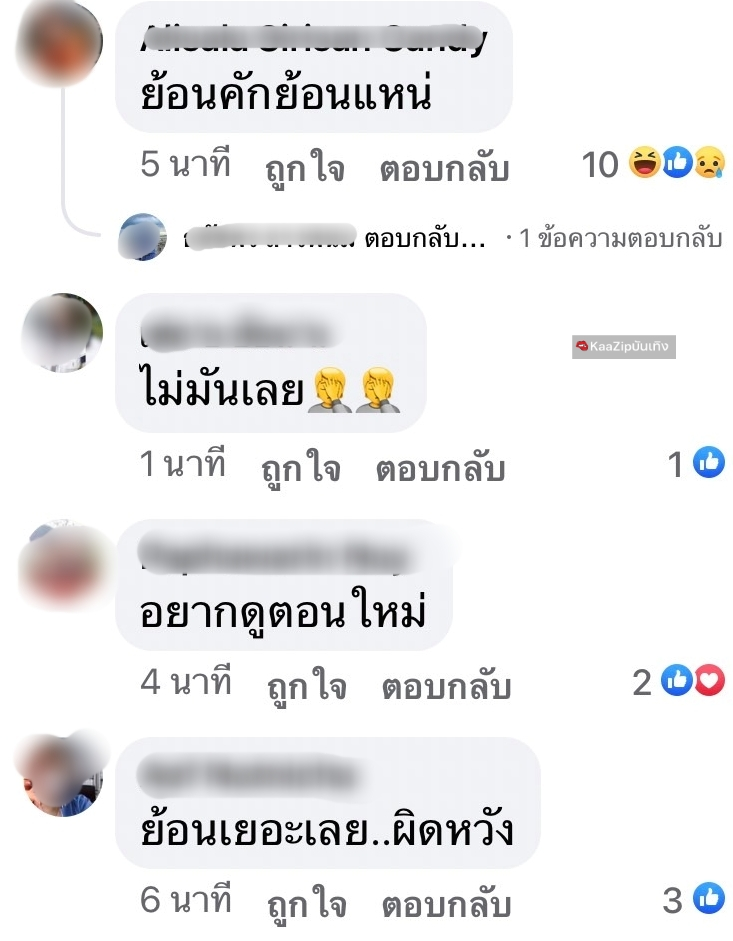Screen dimensions: 733x941
Task: Expand the 1 ข้อความตอบกลับ reply thread
Action: (620, 238)
